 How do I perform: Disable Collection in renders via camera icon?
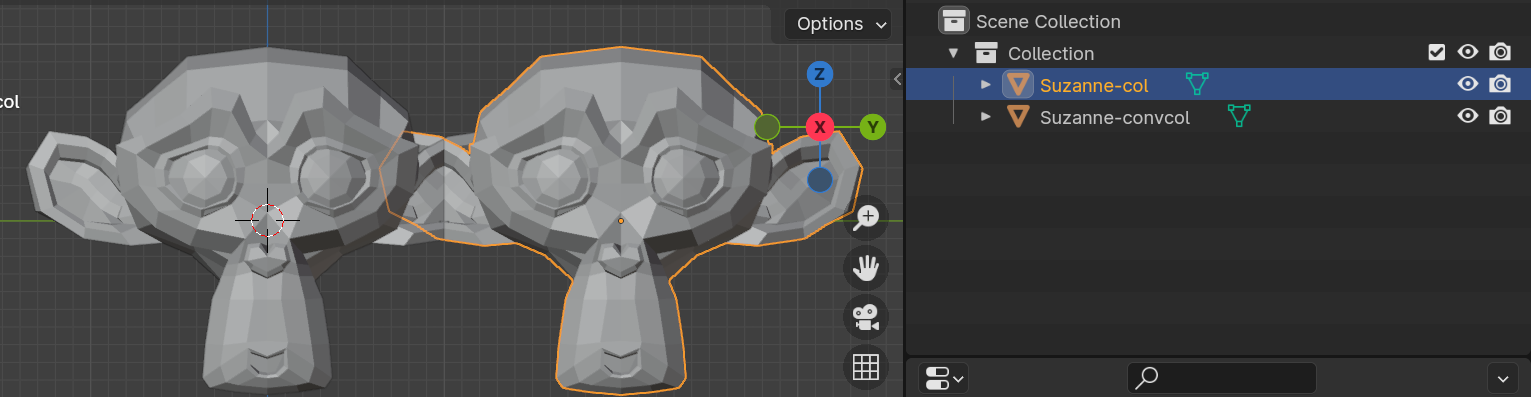[x=1500, y=52]
